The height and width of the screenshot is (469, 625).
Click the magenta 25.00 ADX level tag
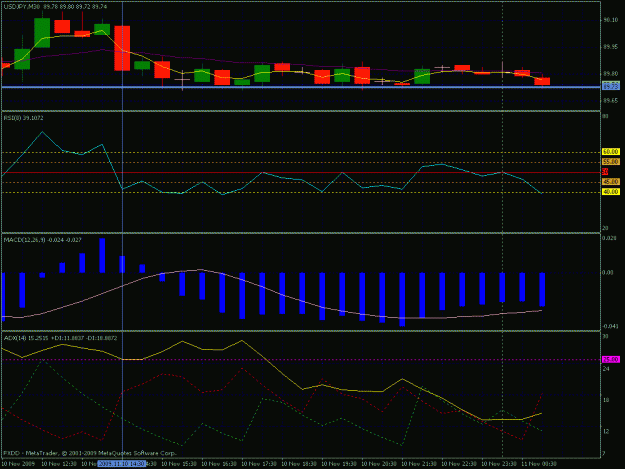coord(611,359)
